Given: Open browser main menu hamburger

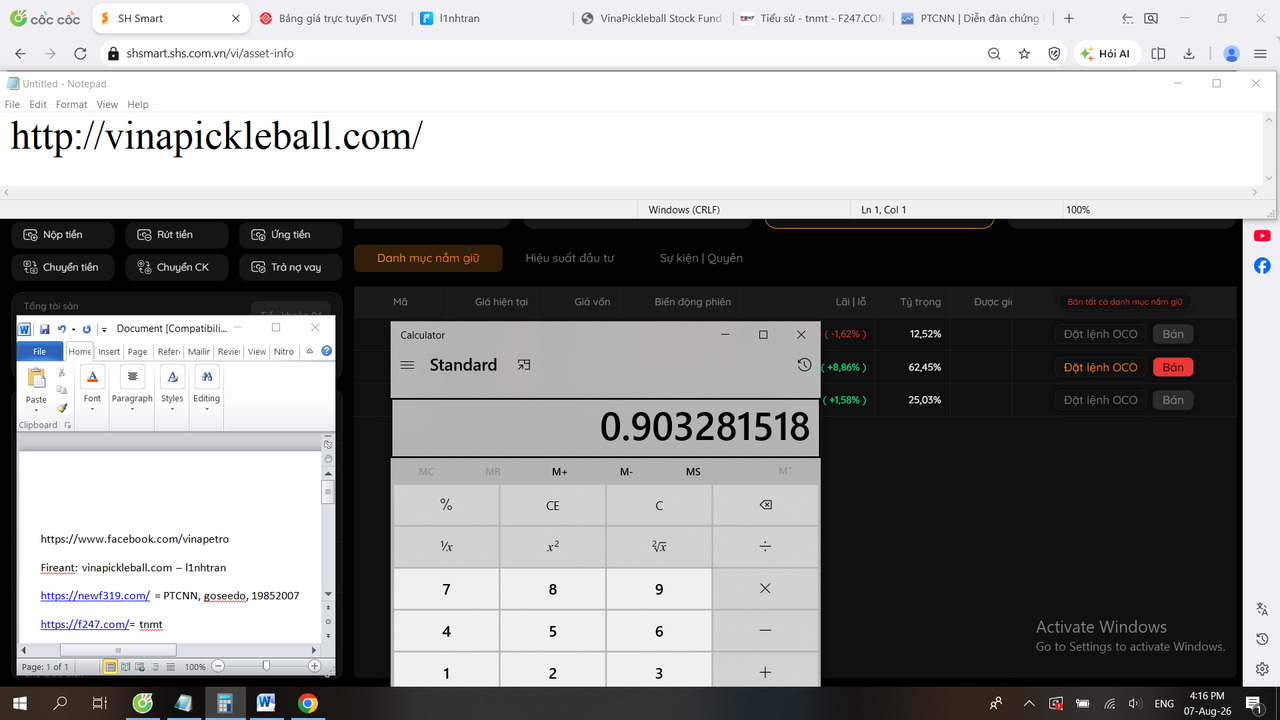Looking at the screenshot, I should click(1261, 54).
